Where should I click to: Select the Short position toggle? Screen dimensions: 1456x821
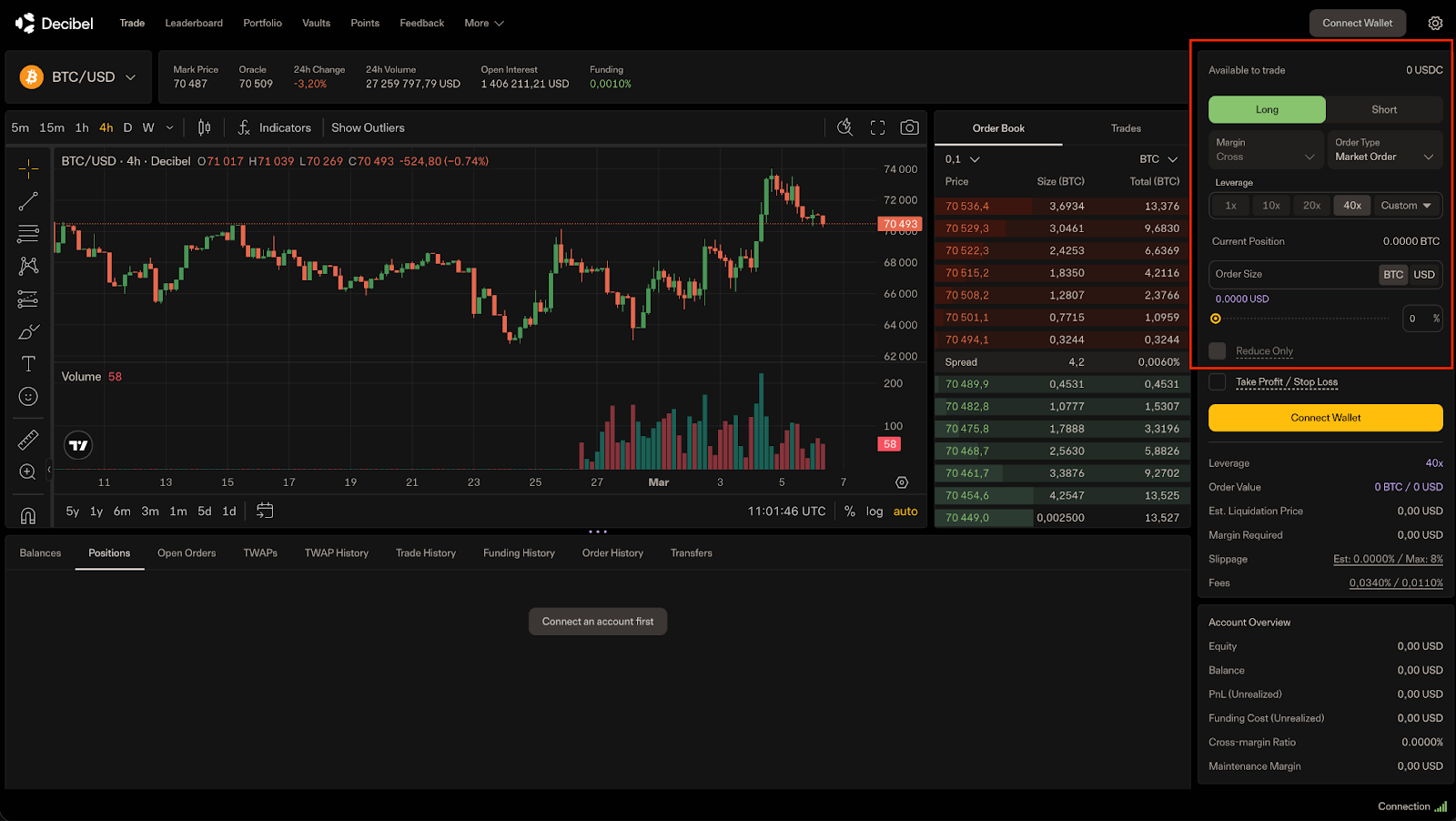1384,109
